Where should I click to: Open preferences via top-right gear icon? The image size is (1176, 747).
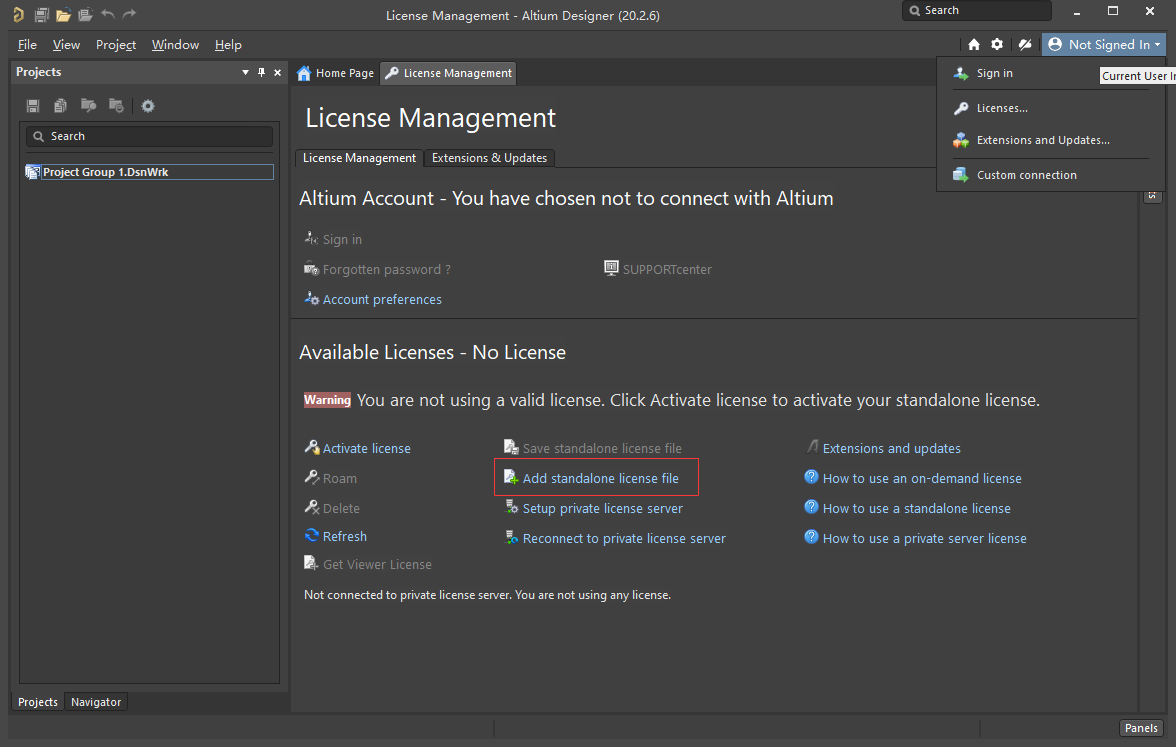997,44
